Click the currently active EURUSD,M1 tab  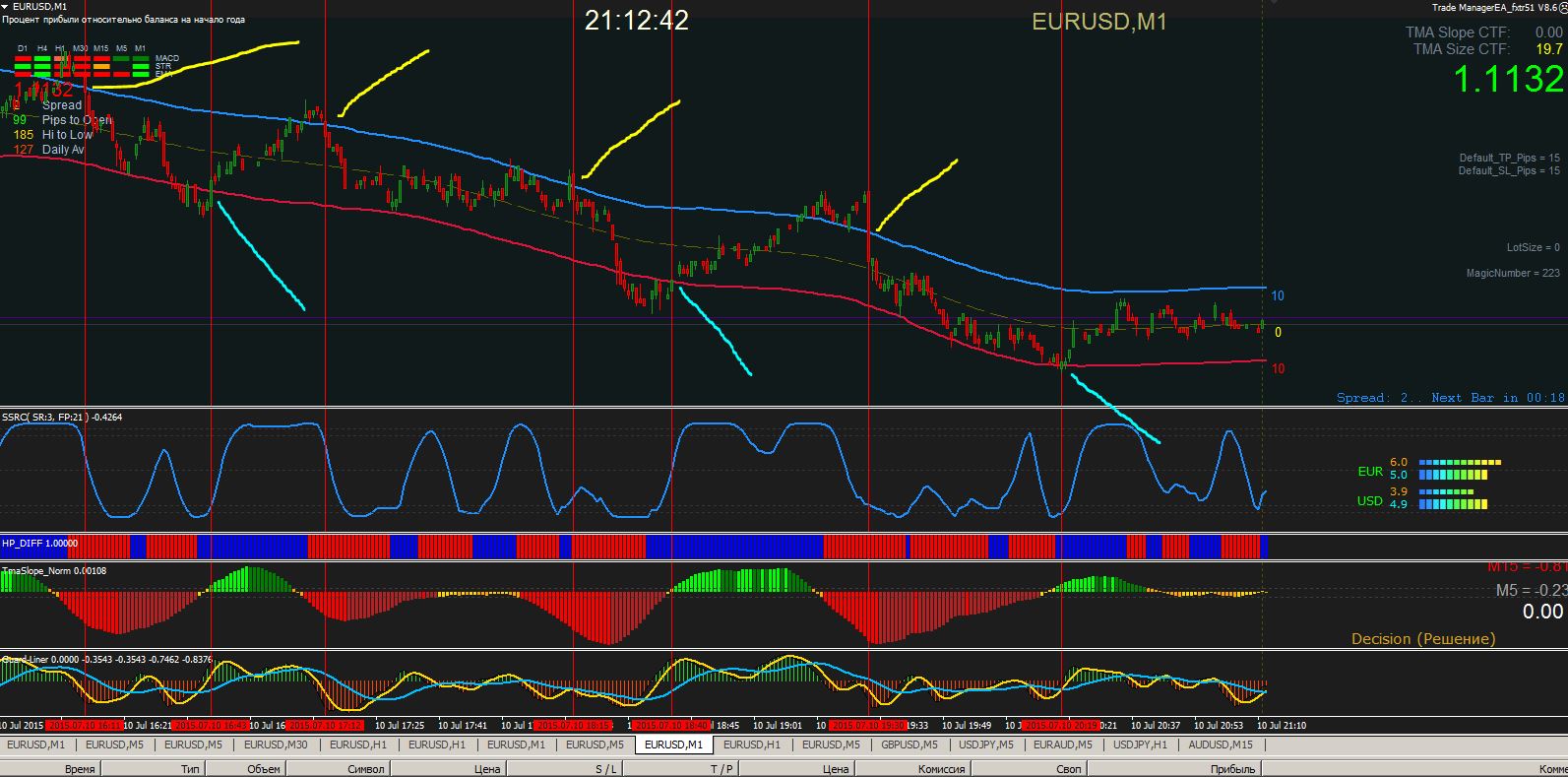[x=674, y=745]
